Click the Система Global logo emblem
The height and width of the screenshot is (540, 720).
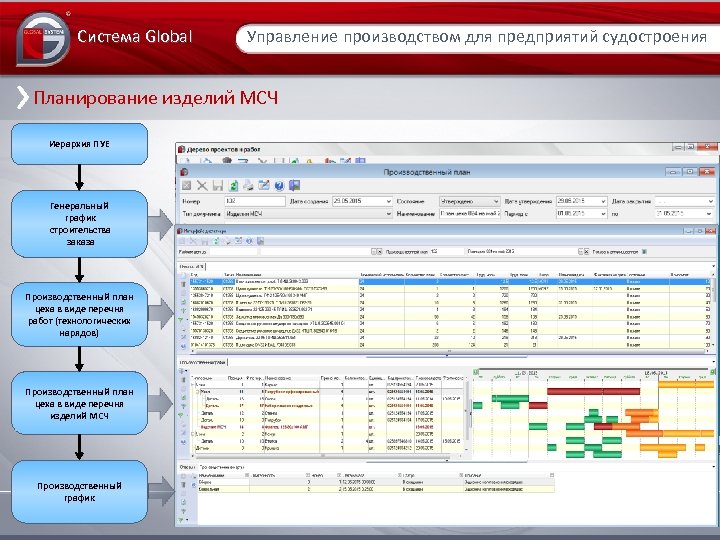coord(43,39)
